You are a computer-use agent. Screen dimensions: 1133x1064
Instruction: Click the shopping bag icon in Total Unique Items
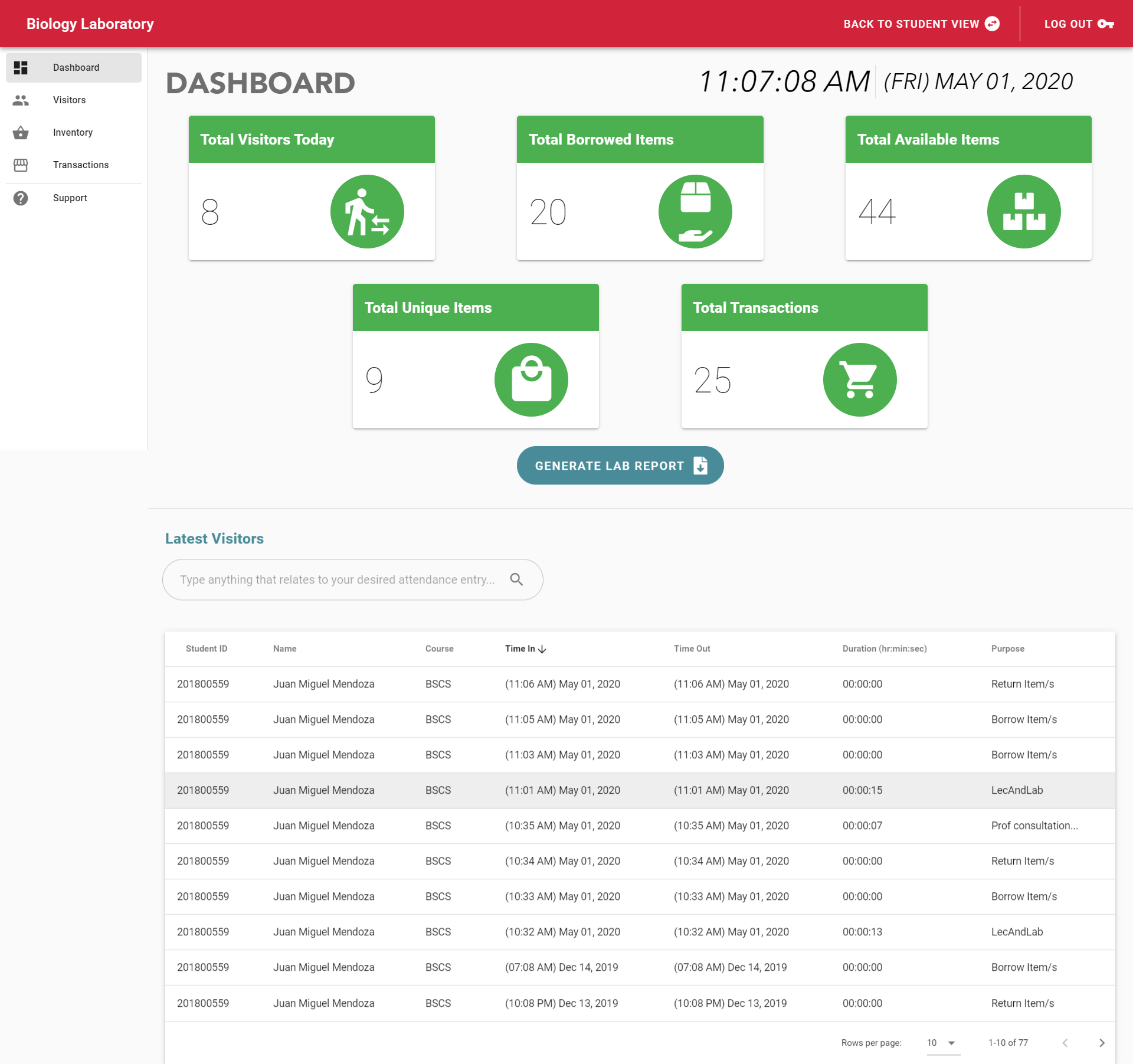coord(531,380)
